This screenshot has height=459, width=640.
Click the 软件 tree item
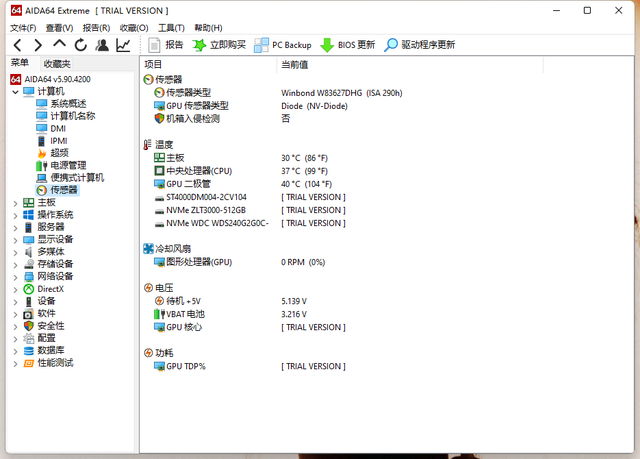[40, 313]
